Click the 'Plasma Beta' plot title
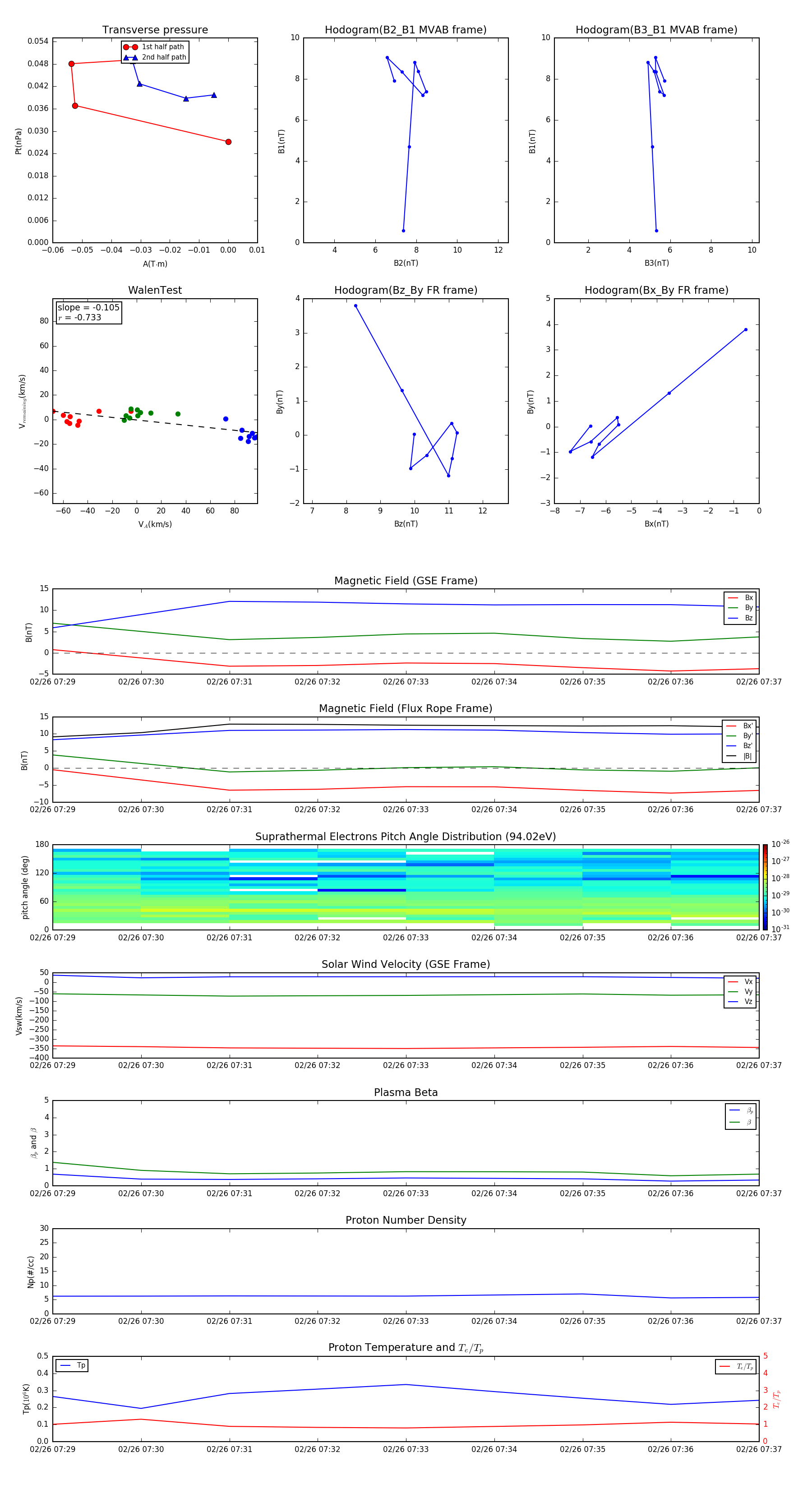Screen dimensions: 812x1489 click(x=406, y=1092)
